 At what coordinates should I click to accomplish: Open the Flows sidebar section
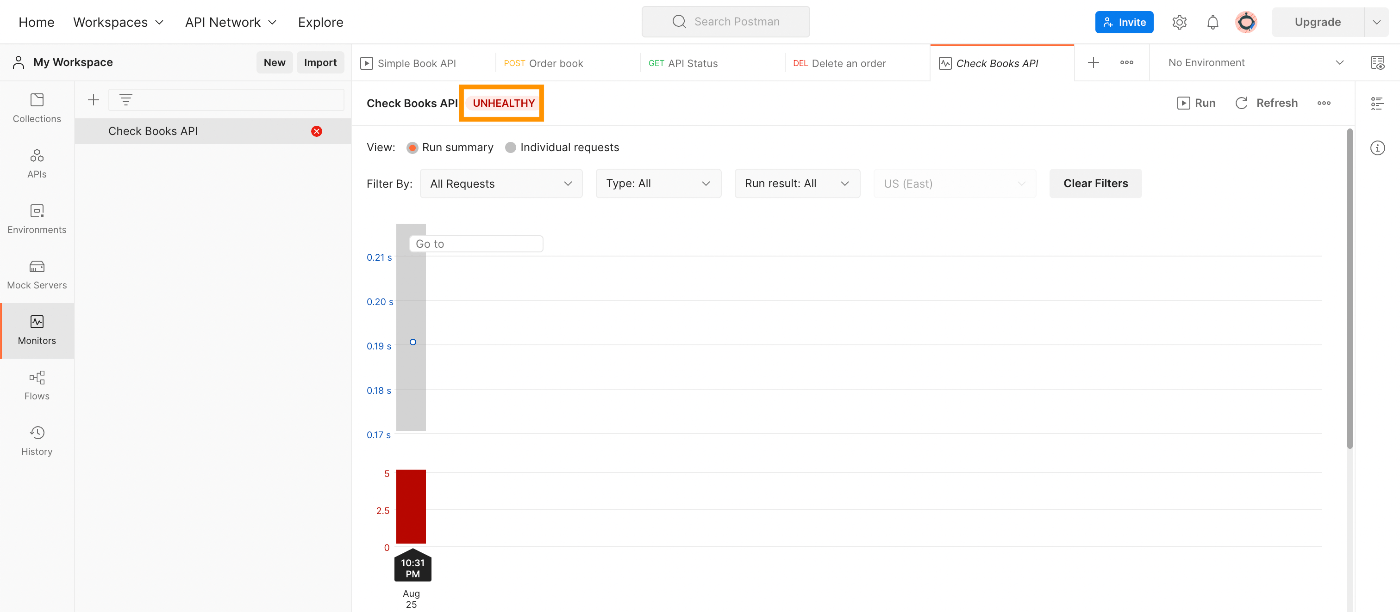pos(37,385)
